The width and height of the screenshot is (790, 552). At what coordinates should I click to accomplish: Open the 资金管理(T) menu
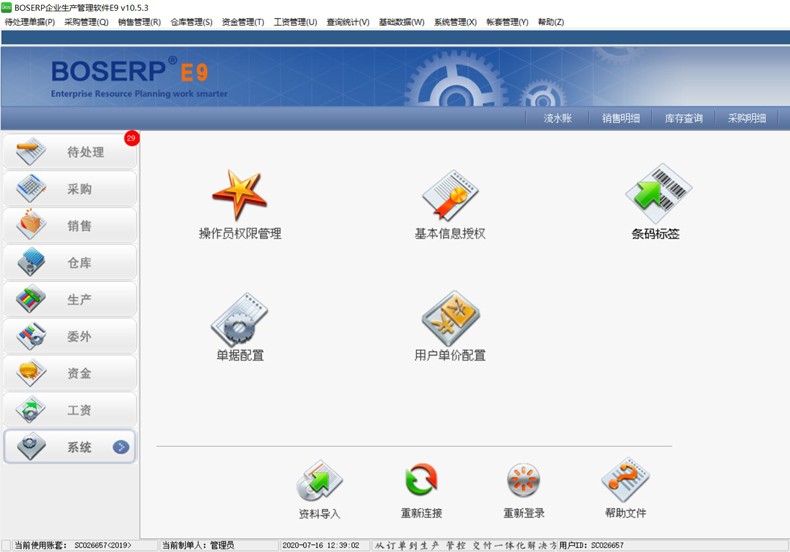243,22
